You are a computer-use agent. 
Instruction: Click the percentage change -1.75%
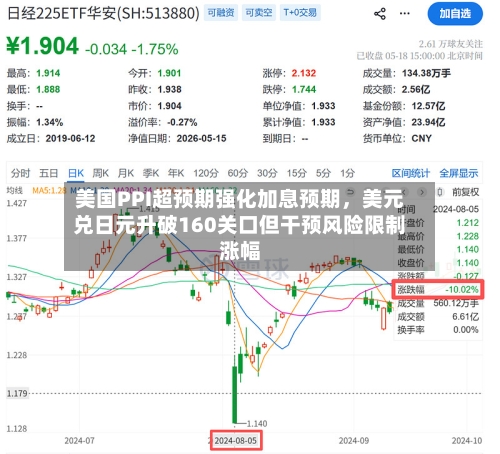tap(155, 49)
